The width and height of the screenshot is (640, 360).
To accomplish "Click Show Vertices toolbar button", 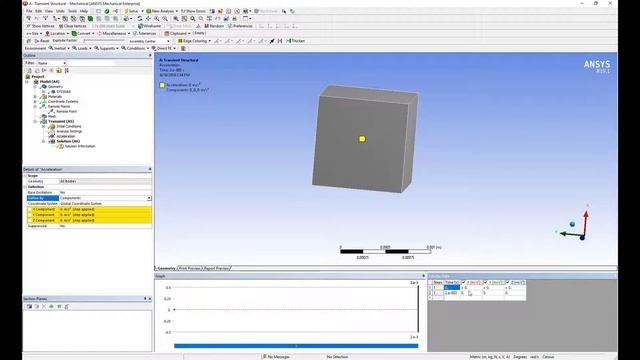I will pos(40,26).
